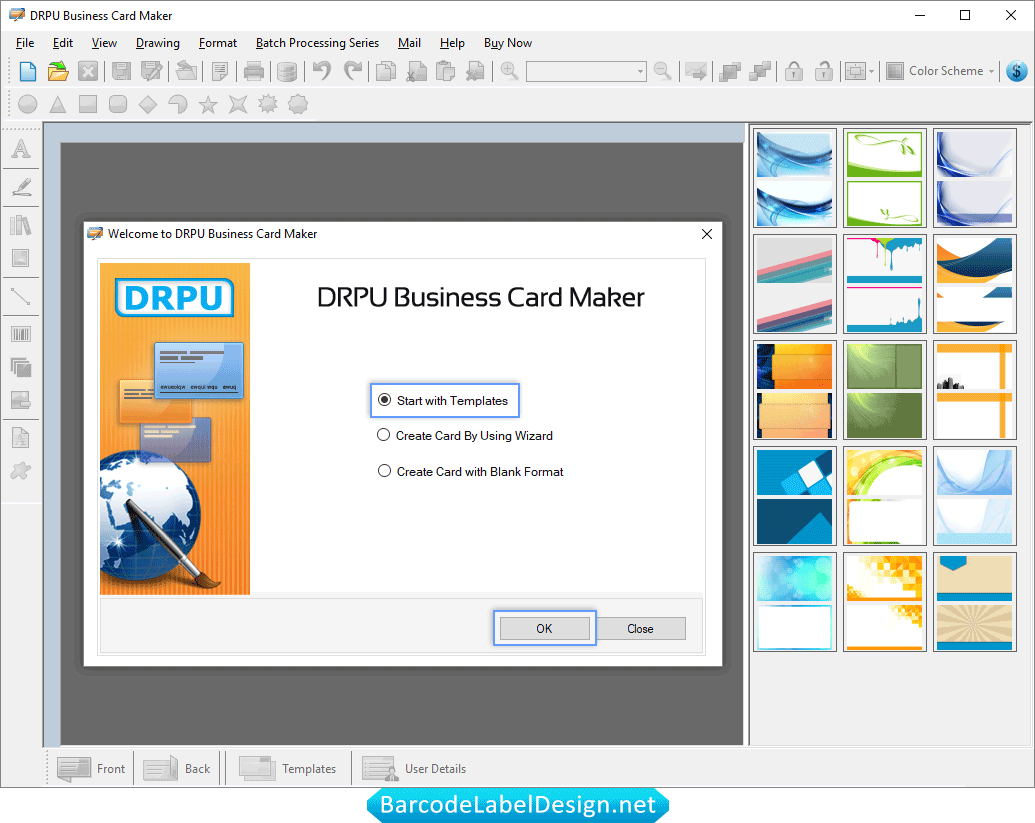The width and height of the screenshot is (1035, 823).
Task: Open the Buy Now menu
Action: click(508, 43)
